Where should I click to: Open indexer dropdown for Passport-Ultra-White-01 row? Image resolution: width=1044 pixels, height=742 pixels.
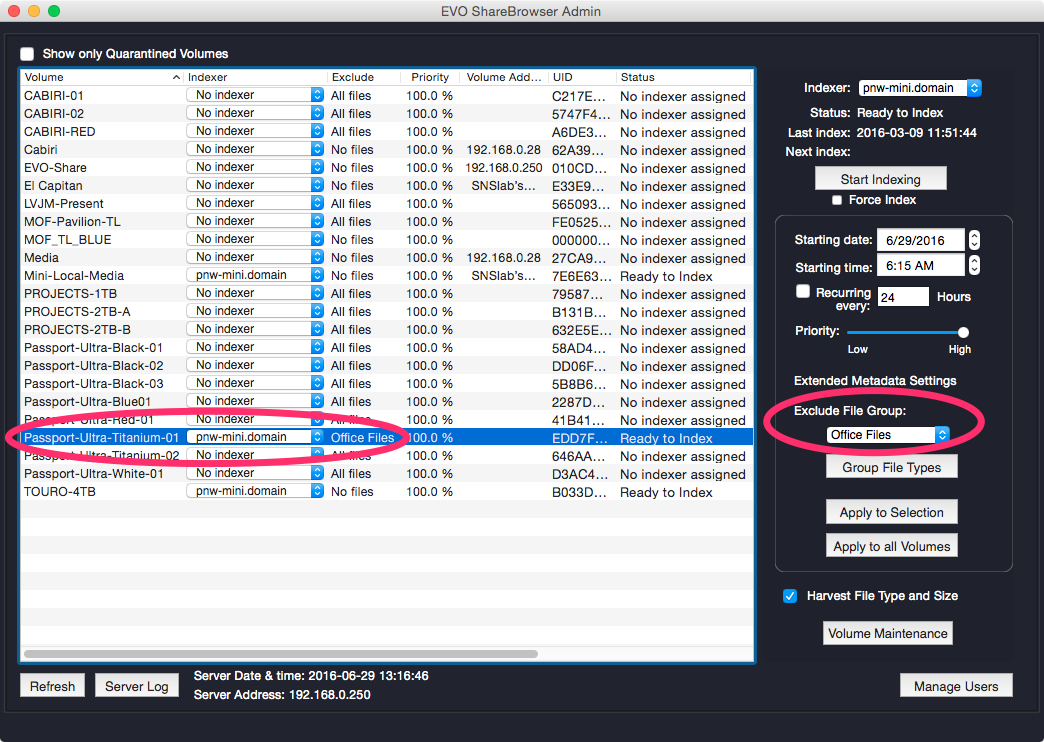(x=255, y=473)
